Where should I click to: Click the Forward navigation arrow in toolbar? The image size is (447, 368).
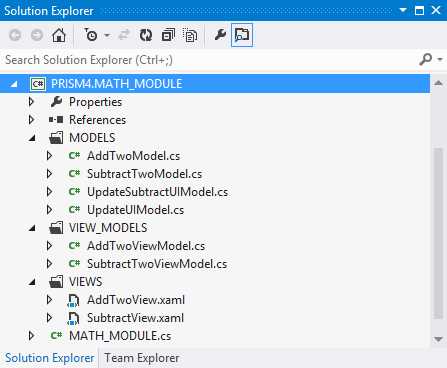(37, 35)
